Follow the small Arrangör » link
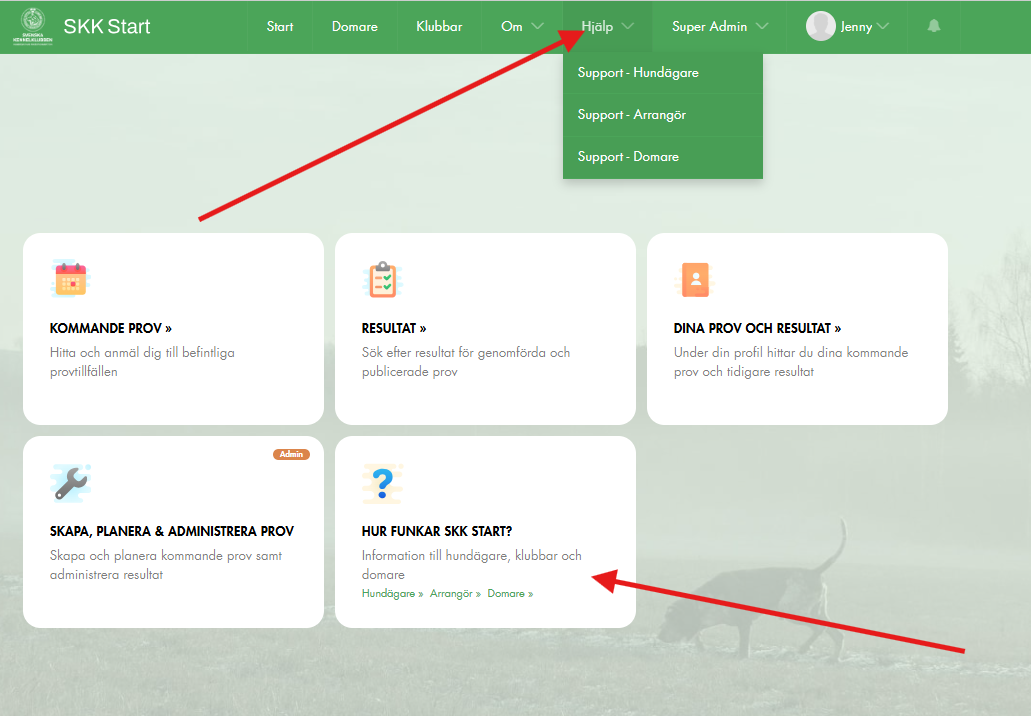The width and height of the screenshot is (1031, 716). pos(455,594)
